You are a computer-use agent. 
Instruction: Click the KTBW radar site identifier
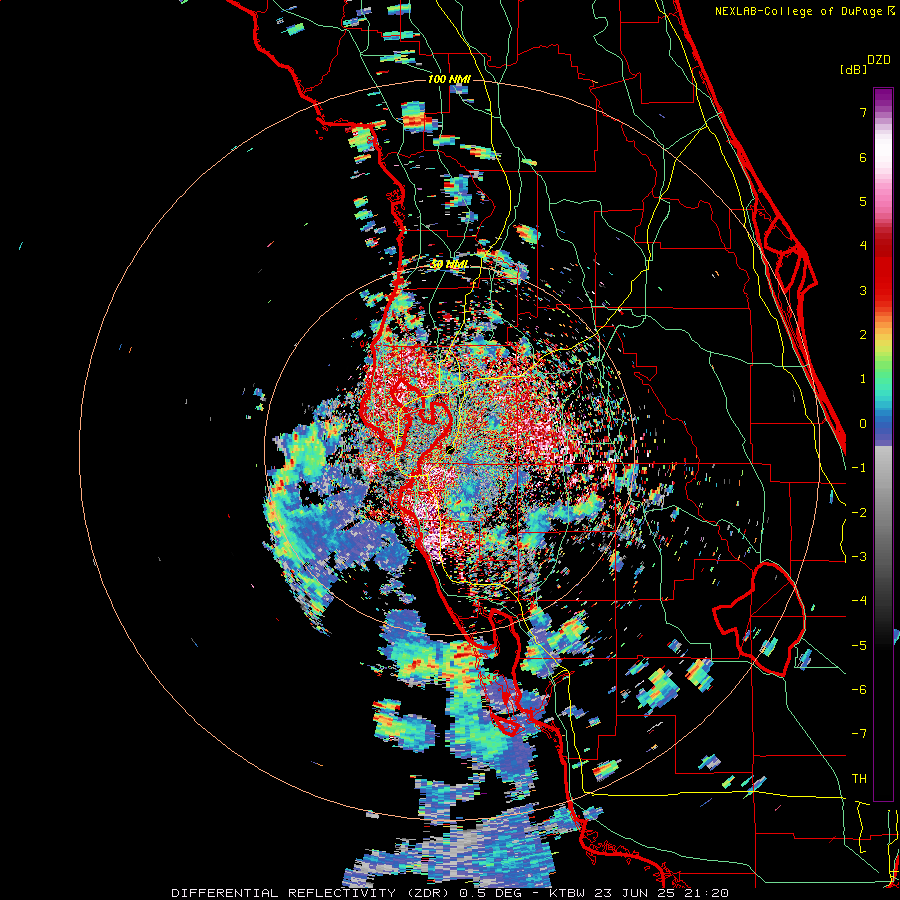click(x=569, y=893)
